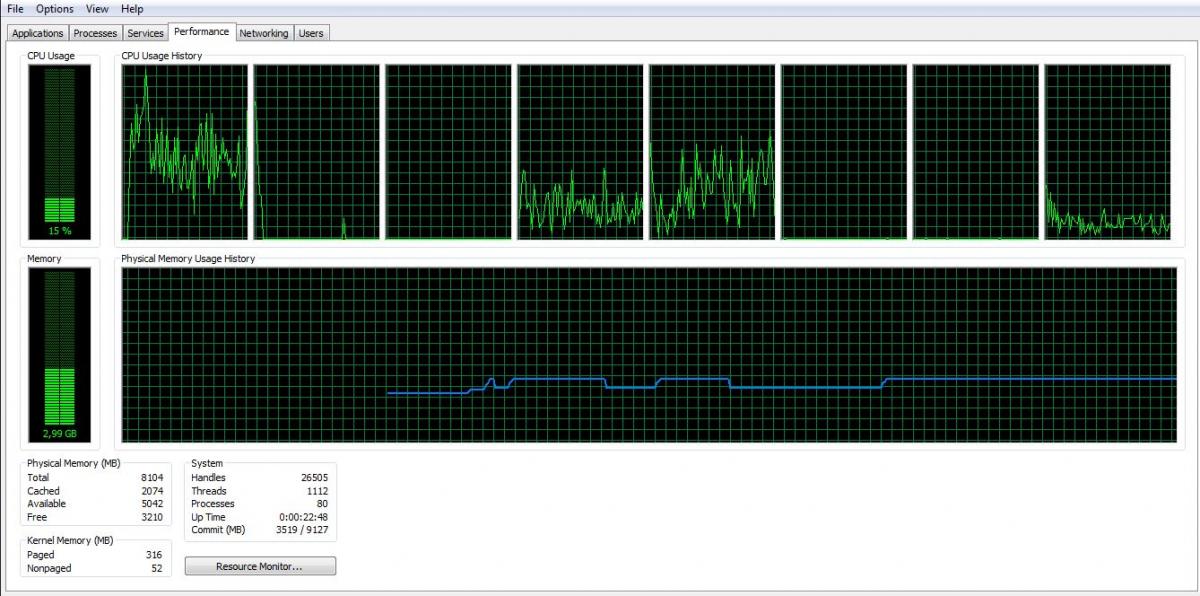Switch to the Users tab
The image size is (1200, 596).
tap(311, 33)
